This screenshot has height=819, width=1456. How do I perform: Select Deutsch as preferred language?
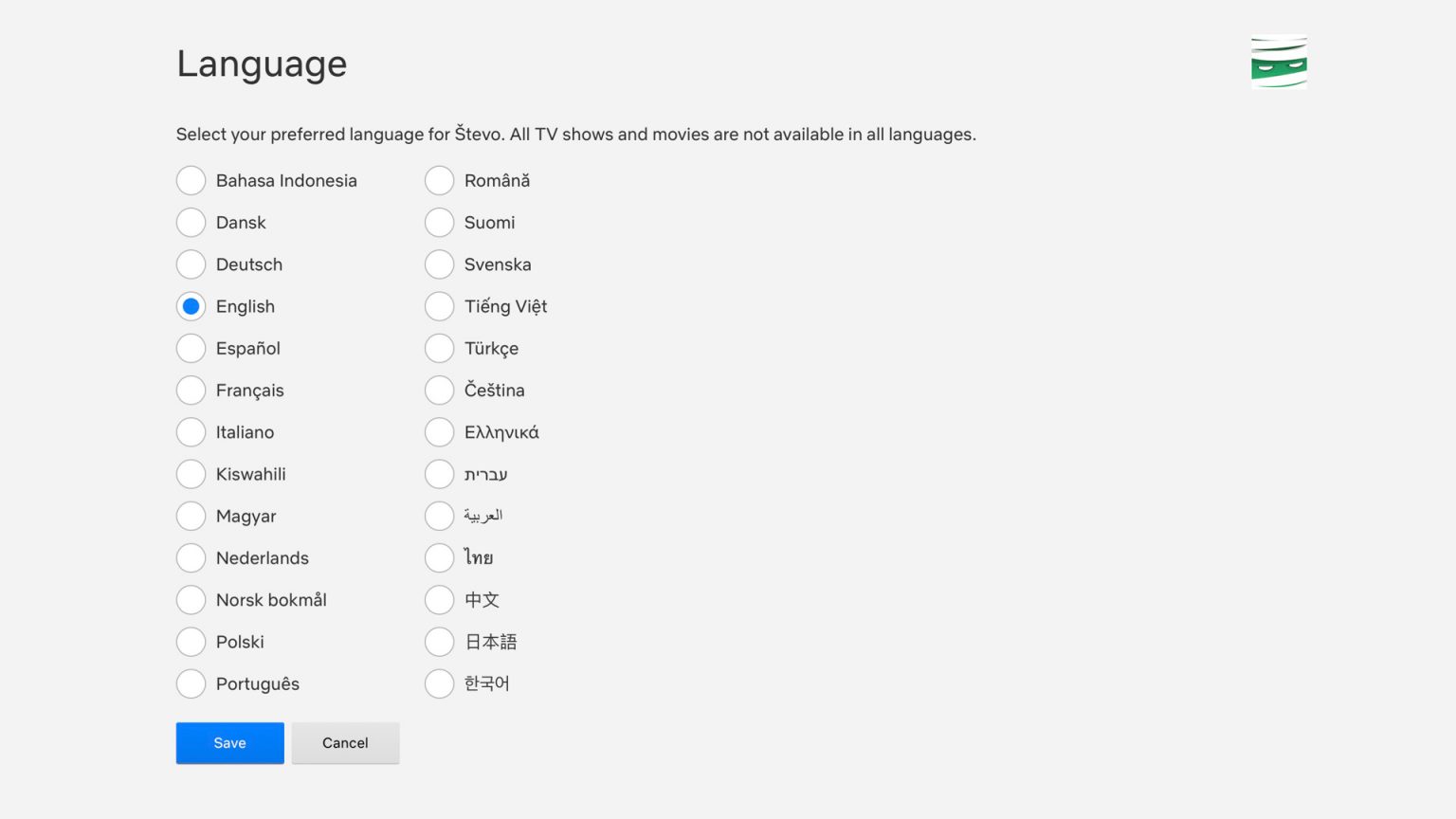191,264
